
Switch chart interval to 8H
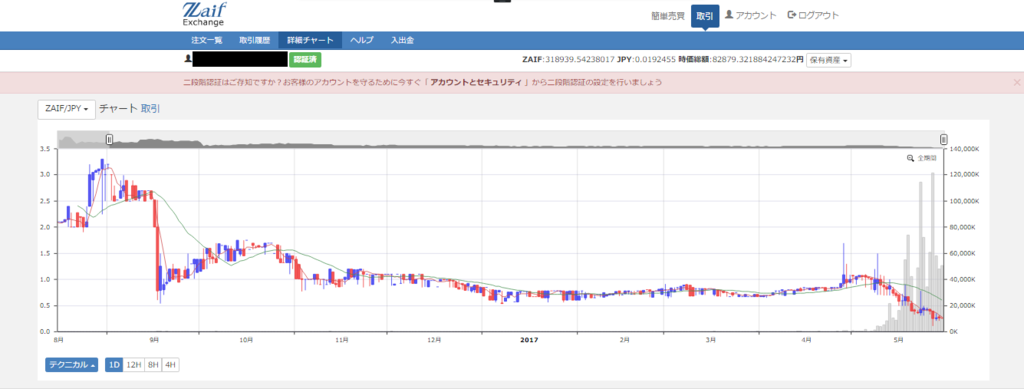pyautogui.click(x=153, y=365)
